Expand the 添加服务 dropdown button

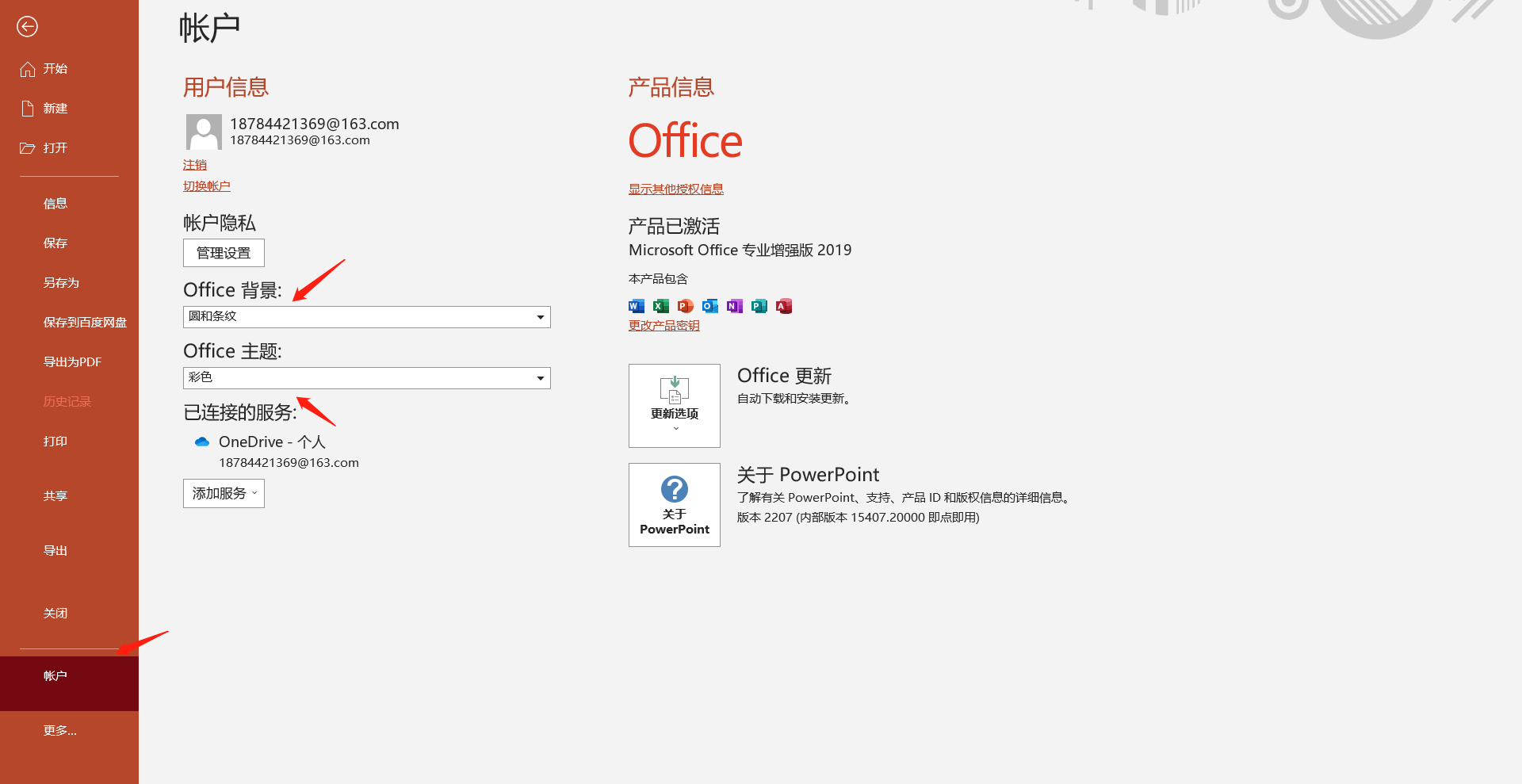click(224, 494)
